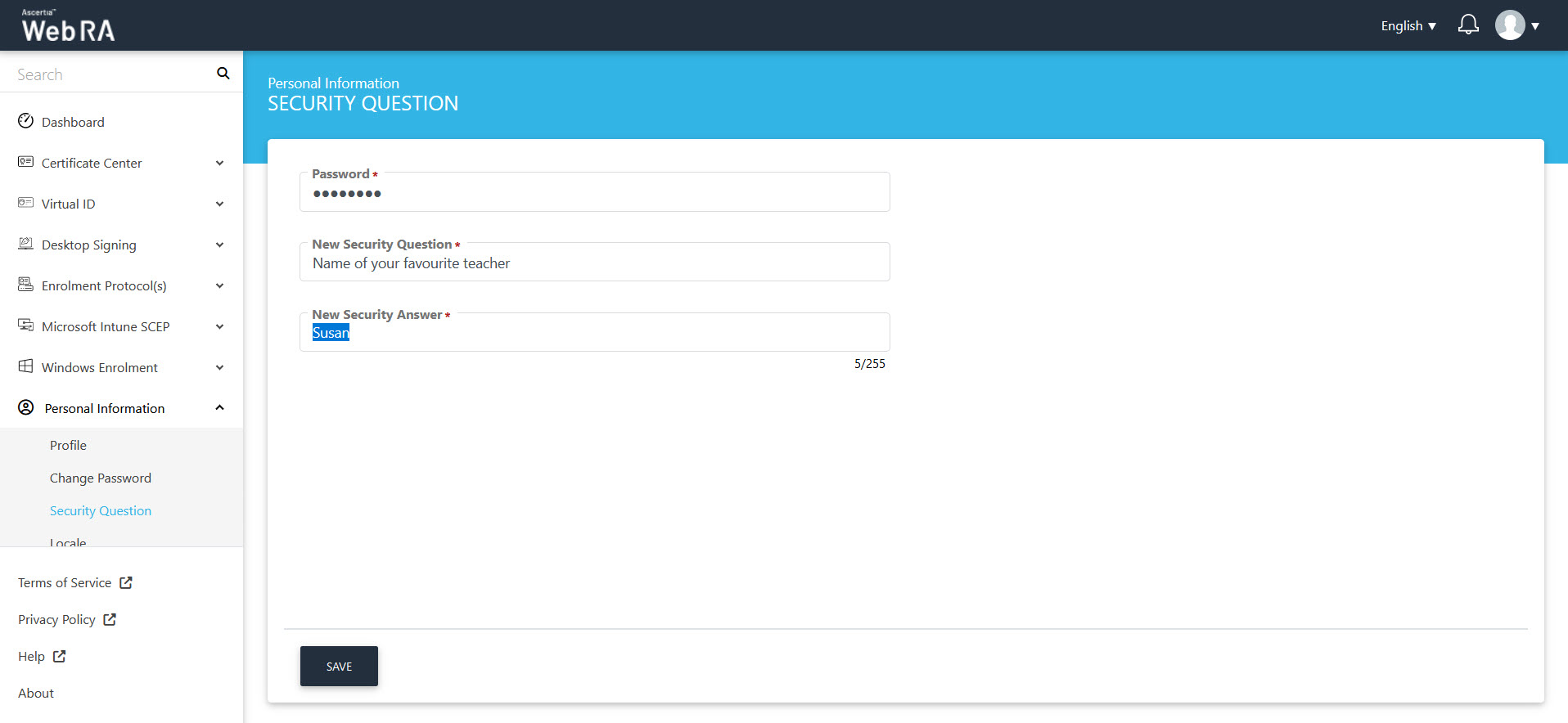Click the Desktop Signing icon
The image size is (1568, 723).
pyautogui.click(x=26, y=244)
